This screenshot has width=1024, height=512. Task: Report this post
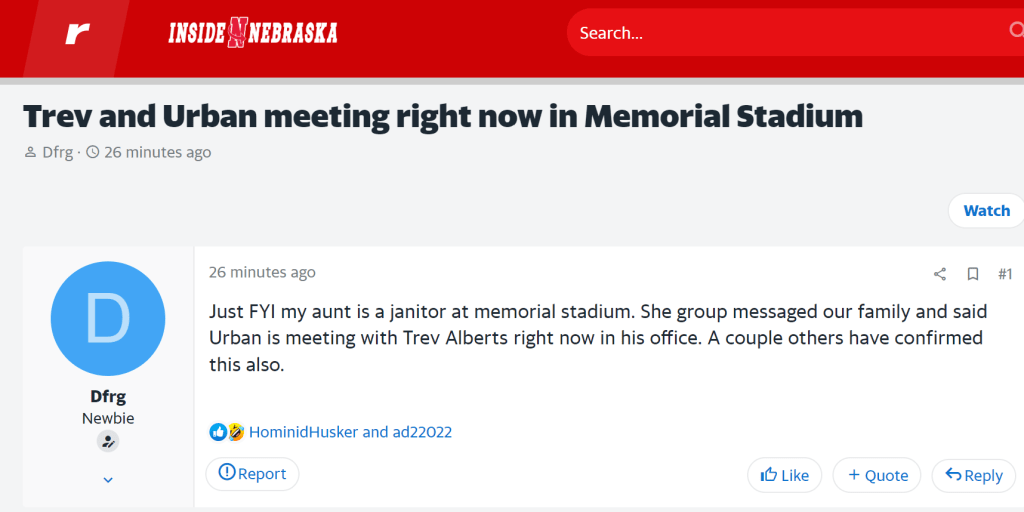coord(252,474)
